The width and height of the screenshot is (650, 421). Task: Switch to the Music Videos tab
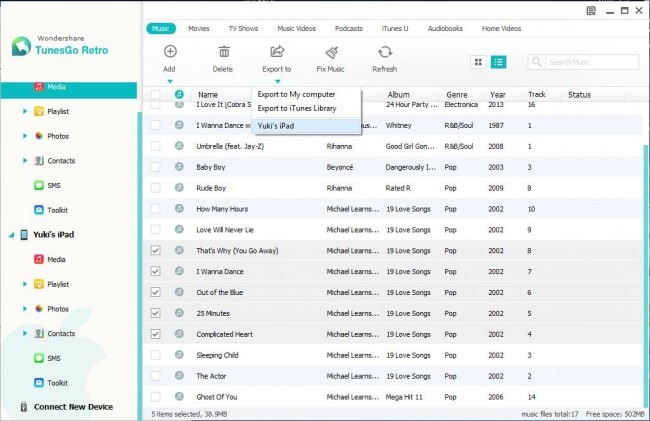tap(296, 29)
